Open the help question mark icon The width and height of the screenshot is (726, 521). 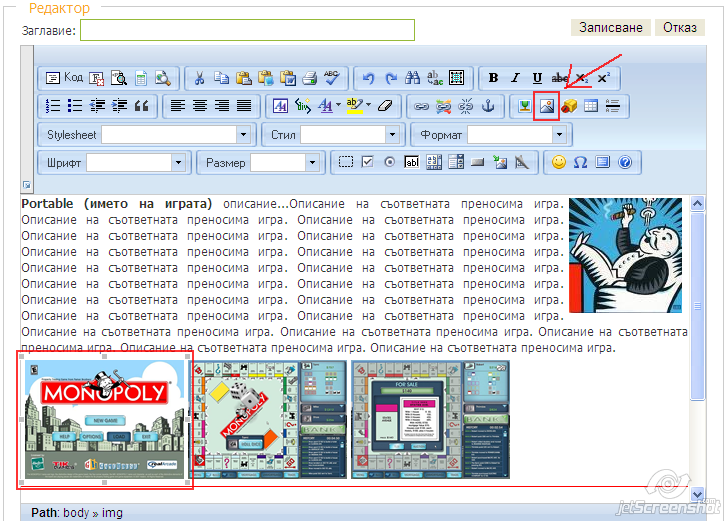coord(625,162)
